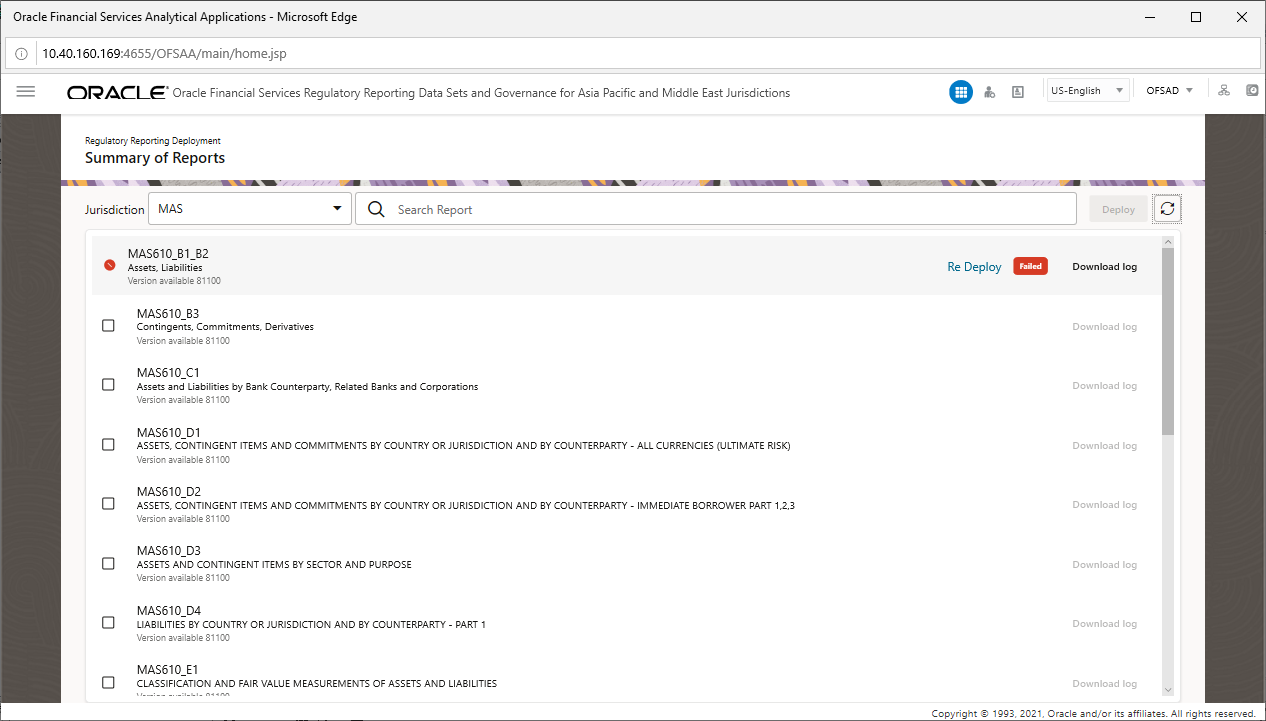Click the browser address bar URL

tap(164, 53)
